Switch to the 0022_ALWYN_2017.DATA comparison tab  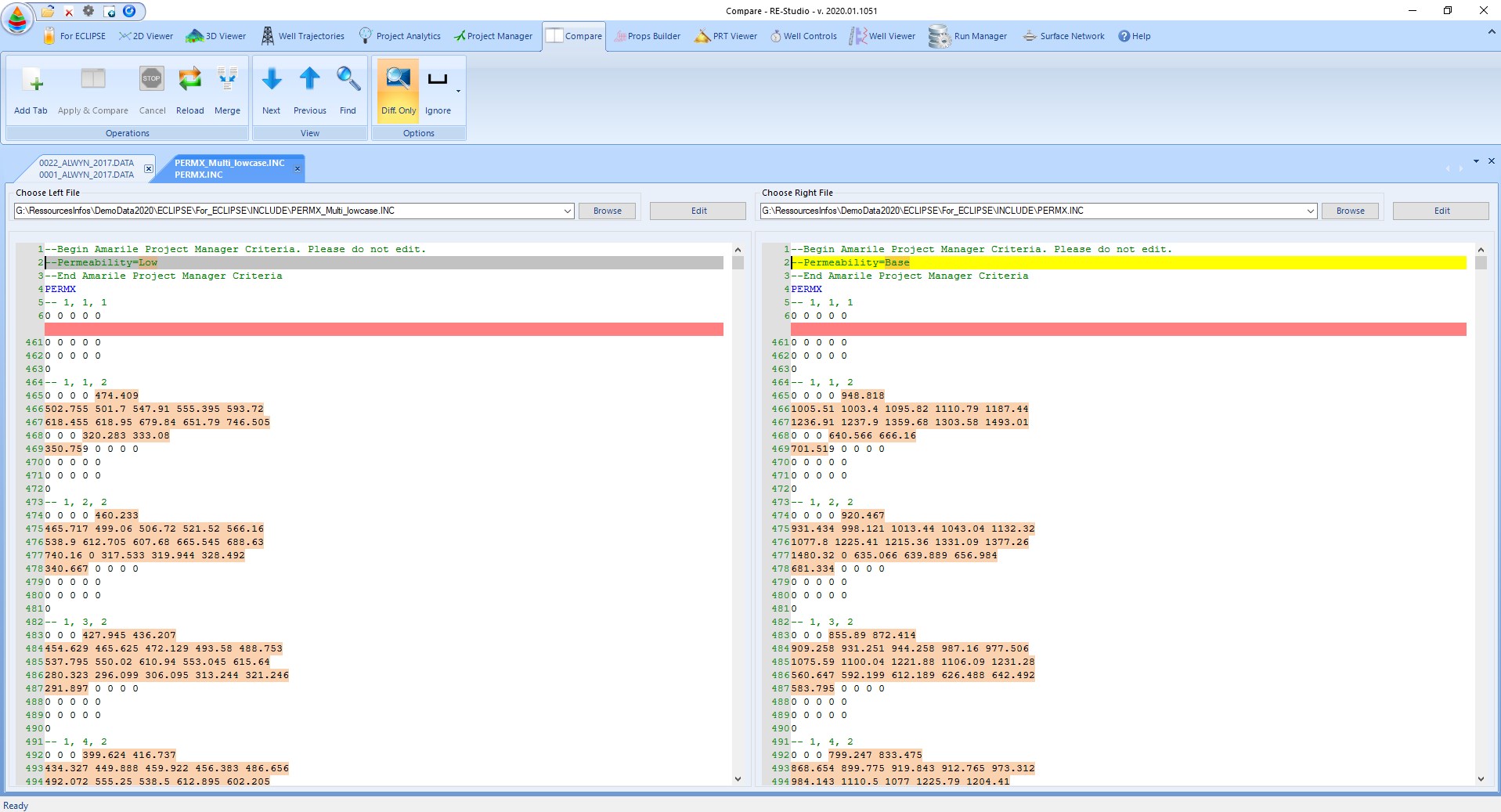[x=86, y=168]
